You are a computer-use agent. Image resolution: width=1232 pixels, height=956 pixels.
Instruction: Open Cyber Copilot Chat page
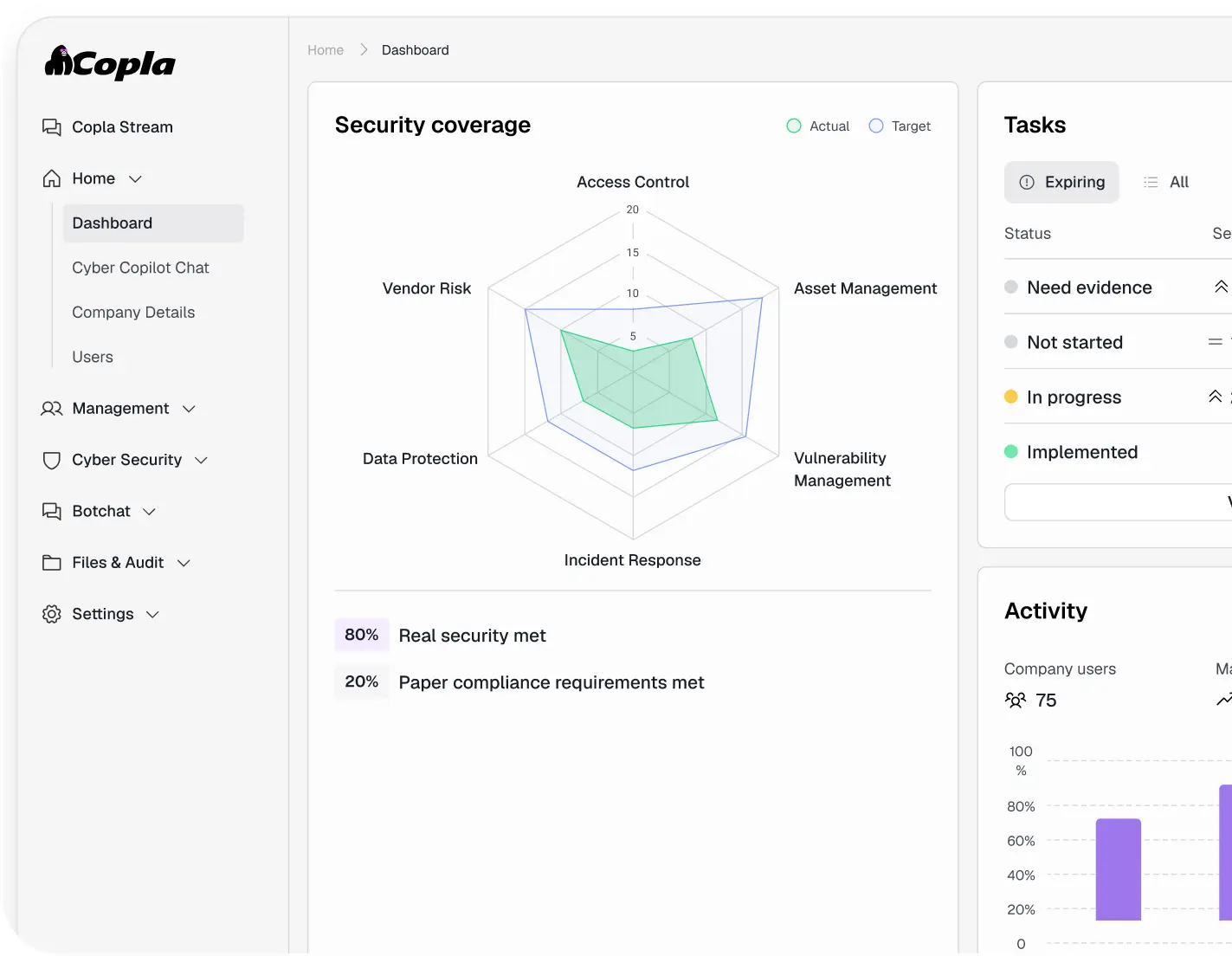(140, 268)
